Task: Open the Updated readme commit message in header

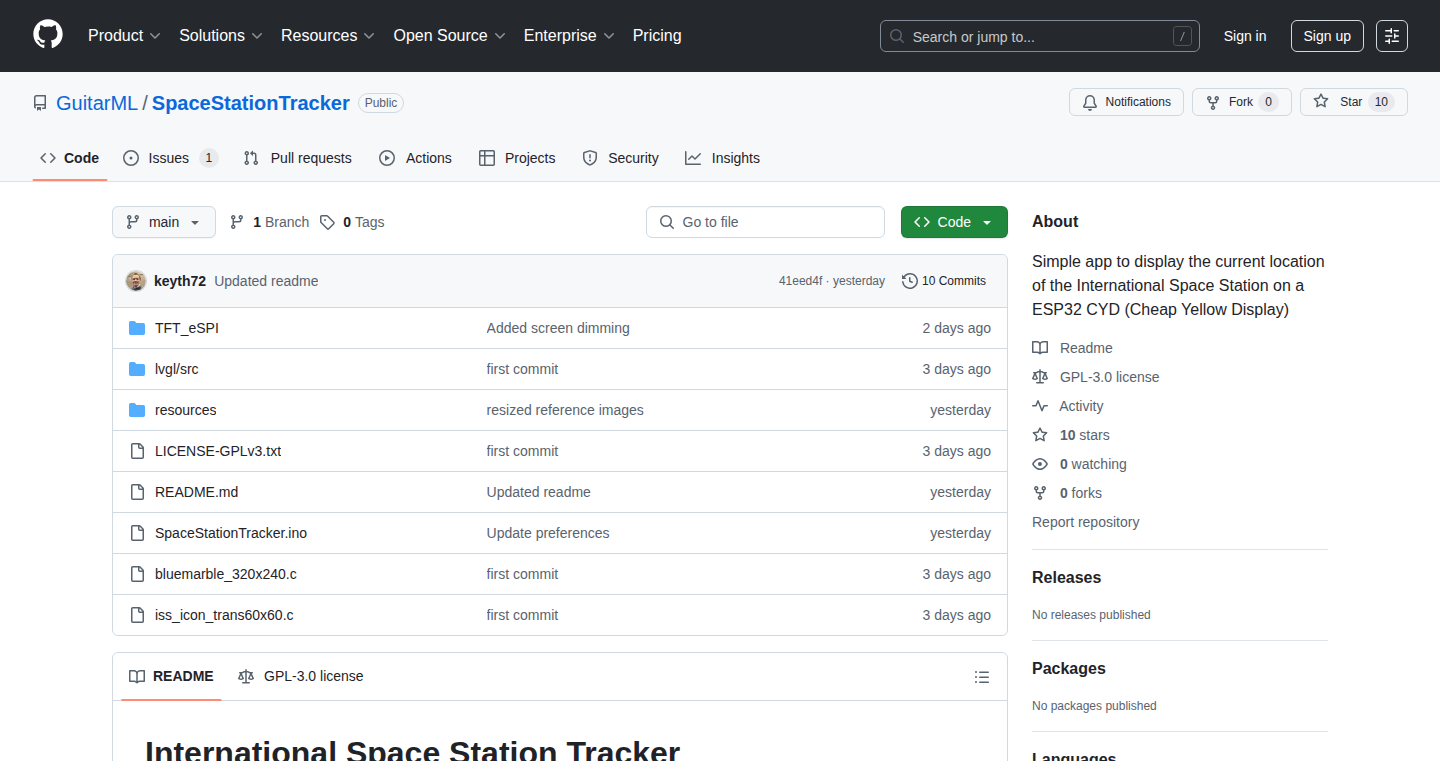Action: click(x=266, y=281)
